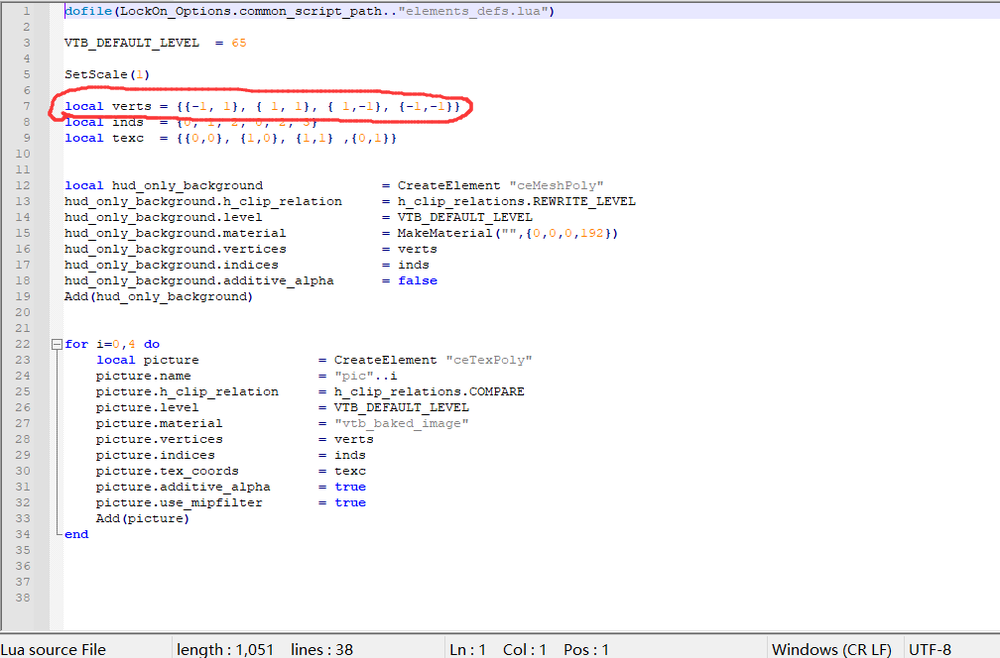
Task: Click 'true' value of additive_alpha line 31
Action: pos(350,487)
